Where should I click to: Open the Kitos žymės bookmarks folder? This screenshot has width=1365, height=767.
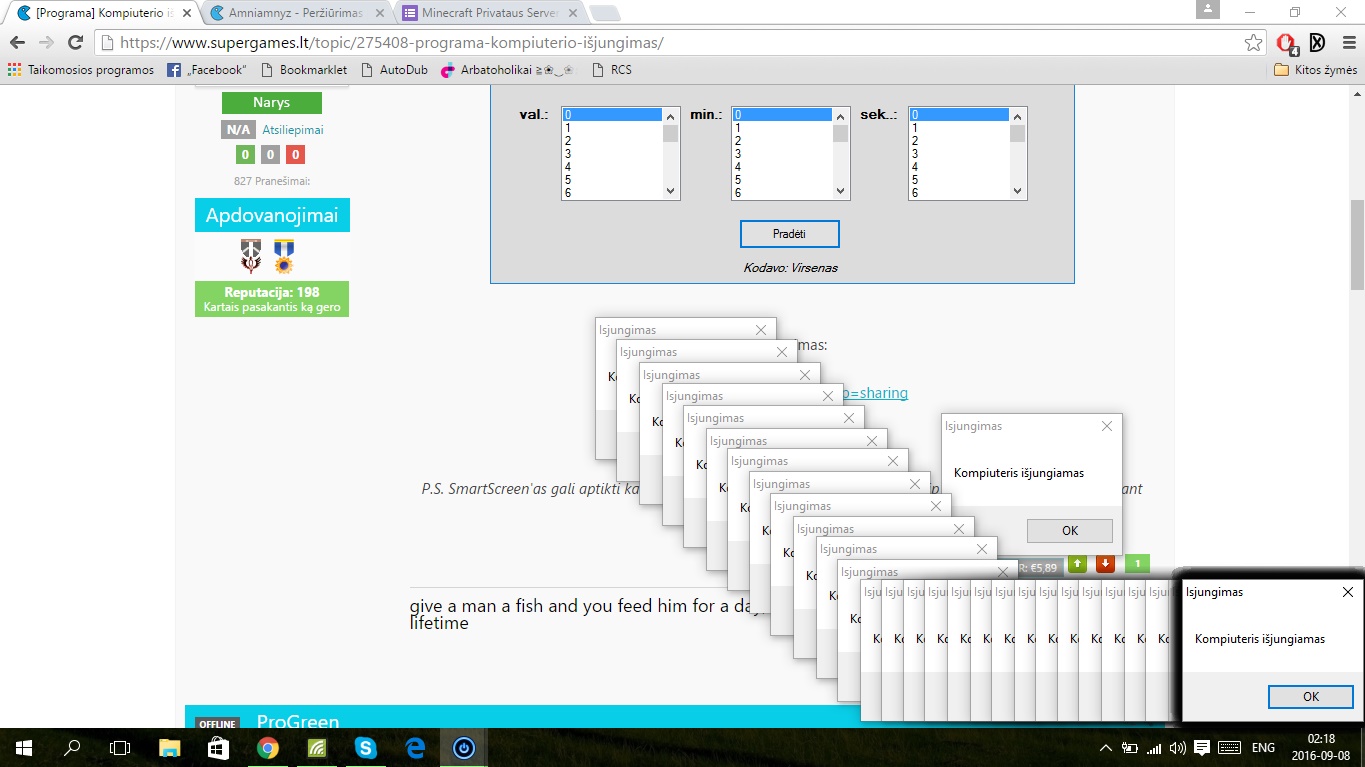coord(1315,70)
